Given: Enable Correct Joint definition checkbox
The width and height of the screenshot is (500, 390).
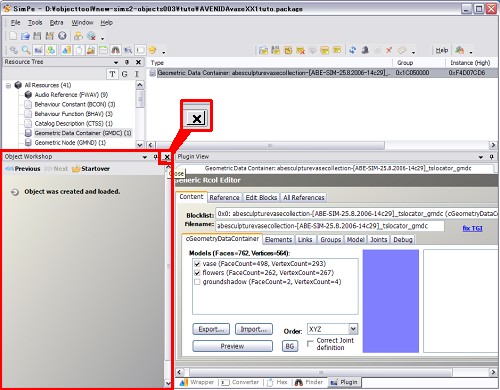Looking at the screenshot, I should (x=310, y=343).
